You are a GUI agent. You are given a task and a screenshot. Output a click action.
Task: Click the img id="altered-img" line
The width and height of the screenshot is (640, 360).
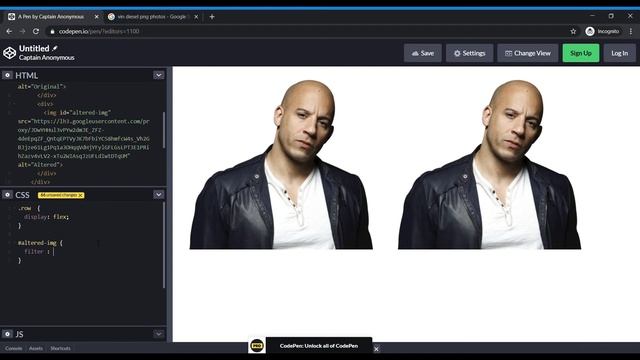pos(77,113)
